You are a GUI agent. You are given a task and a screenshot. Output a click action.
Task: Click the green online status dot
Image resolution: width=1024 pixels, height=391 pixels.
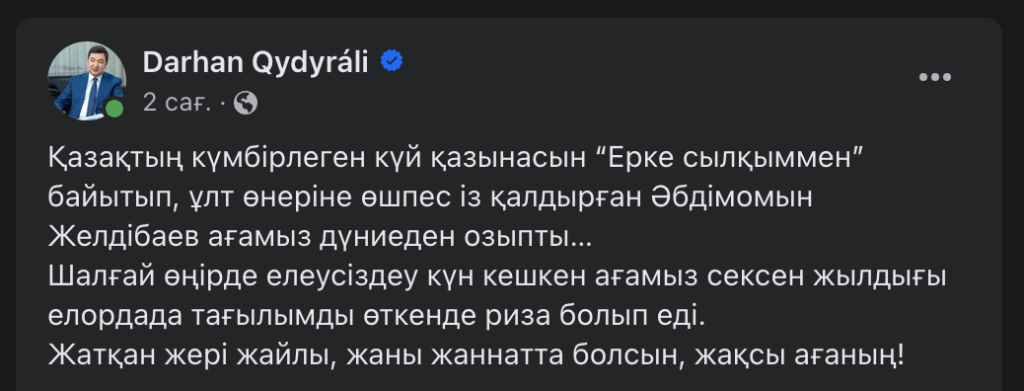coord(114,108)
